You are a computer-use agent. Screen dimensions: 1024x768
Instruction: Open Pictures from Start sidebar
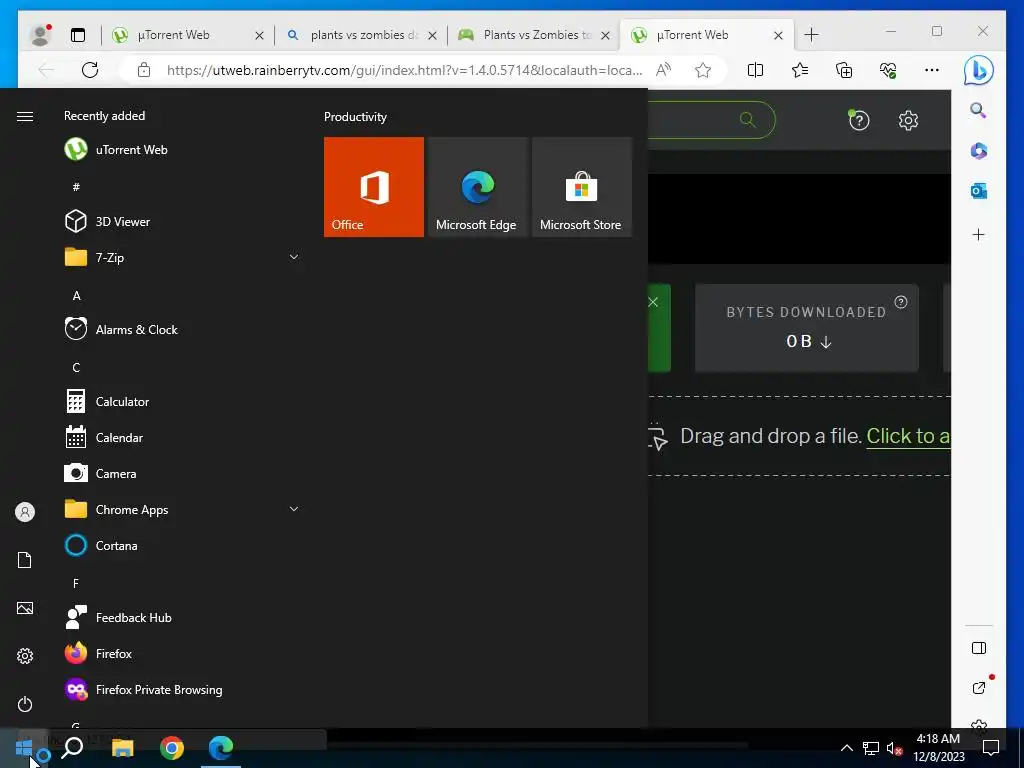(25, 608)
